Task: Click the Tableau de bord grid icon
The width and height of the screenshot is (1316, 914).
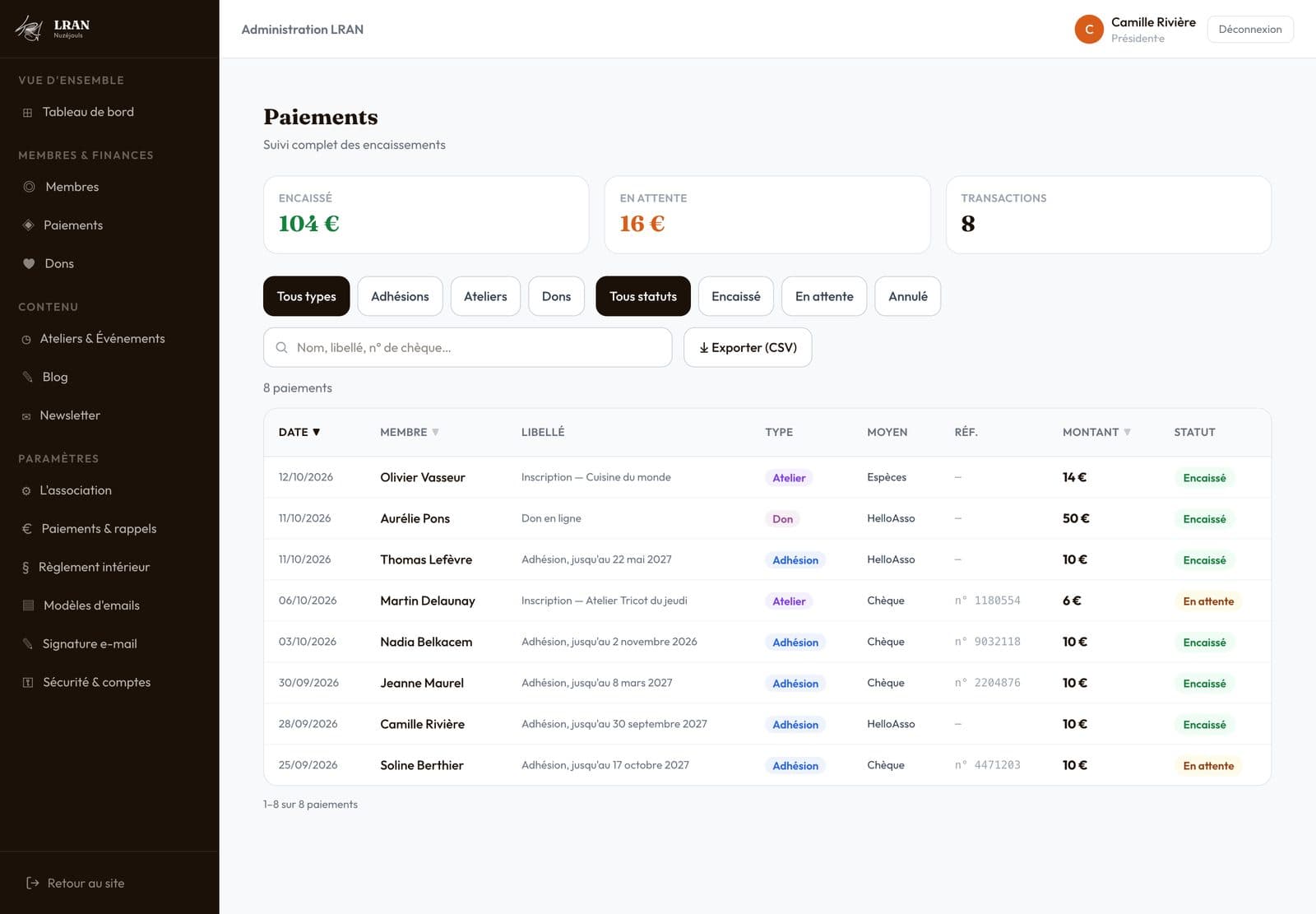Action: (x=27, y=113)
